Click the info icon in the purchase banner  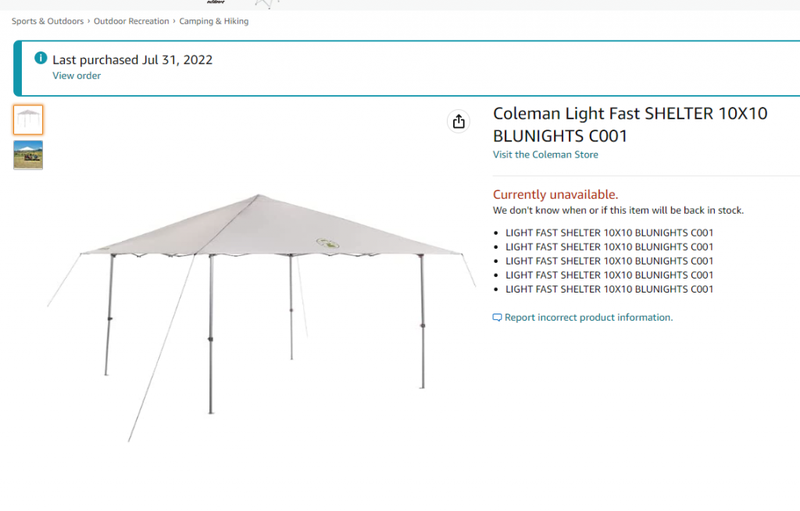coord(41,58)
